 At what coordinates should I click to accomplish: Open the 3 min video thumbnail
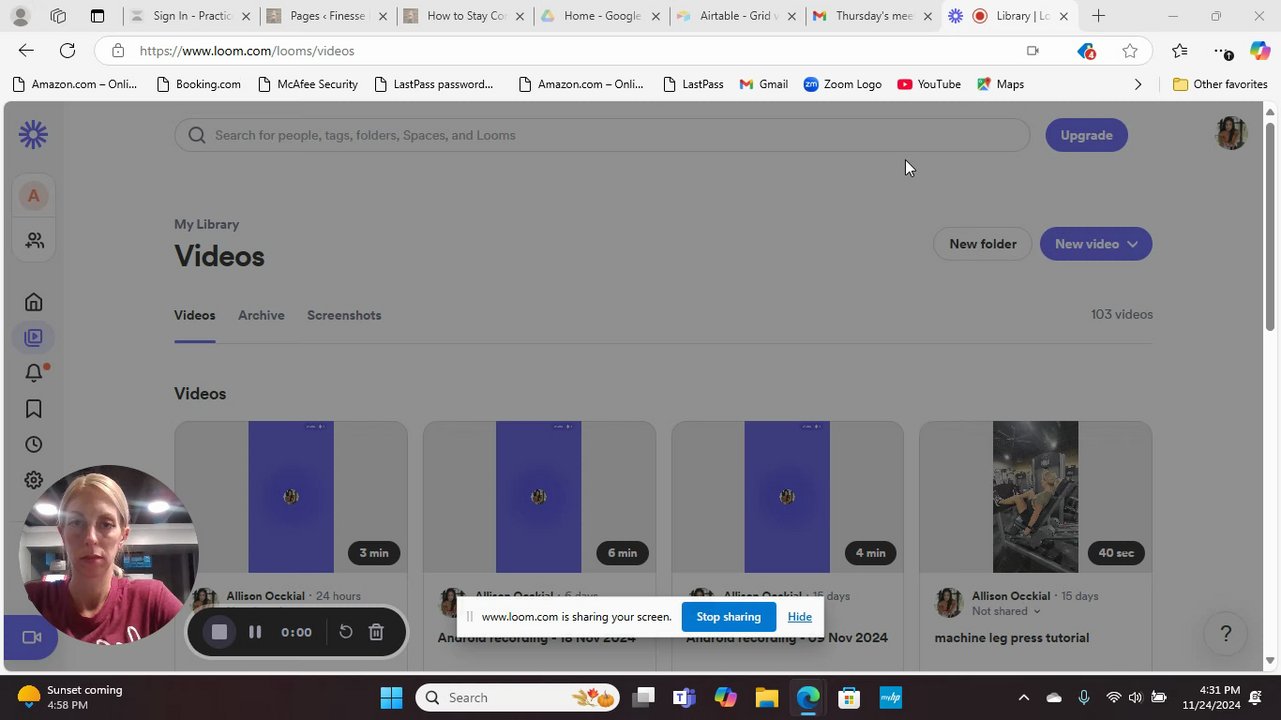click(291, 497)
